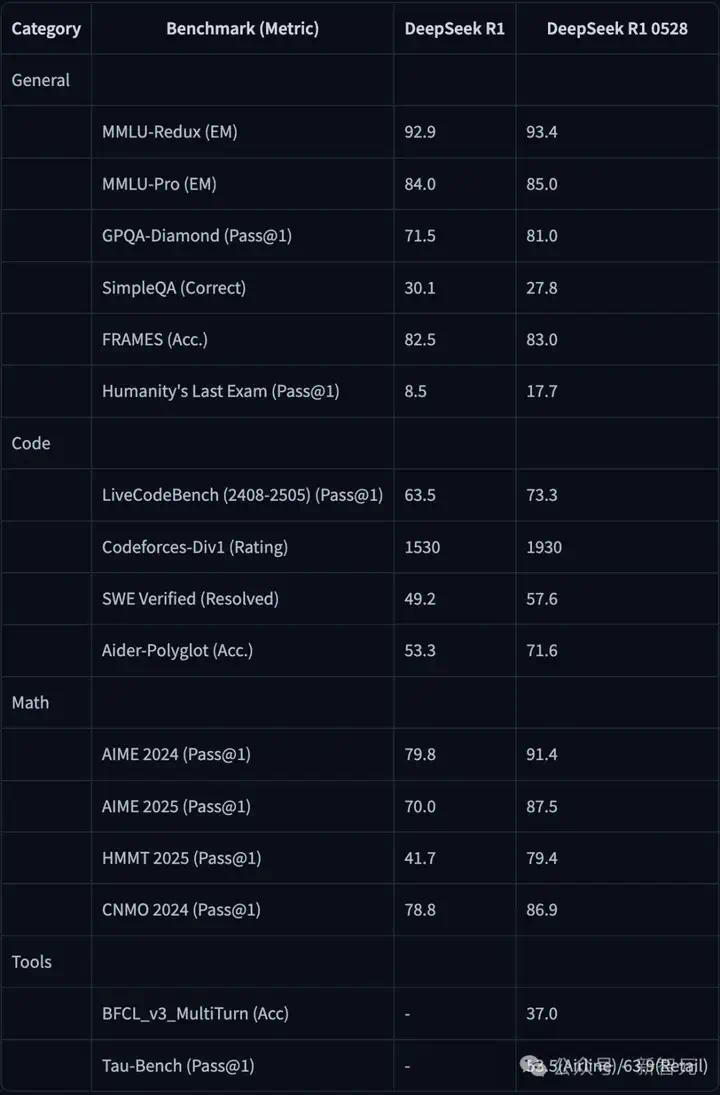The width and height of the screenshot is (720, 1095).
Task: Click the Codeforces-Div1 score 1930
Action: tap(544, 547)
